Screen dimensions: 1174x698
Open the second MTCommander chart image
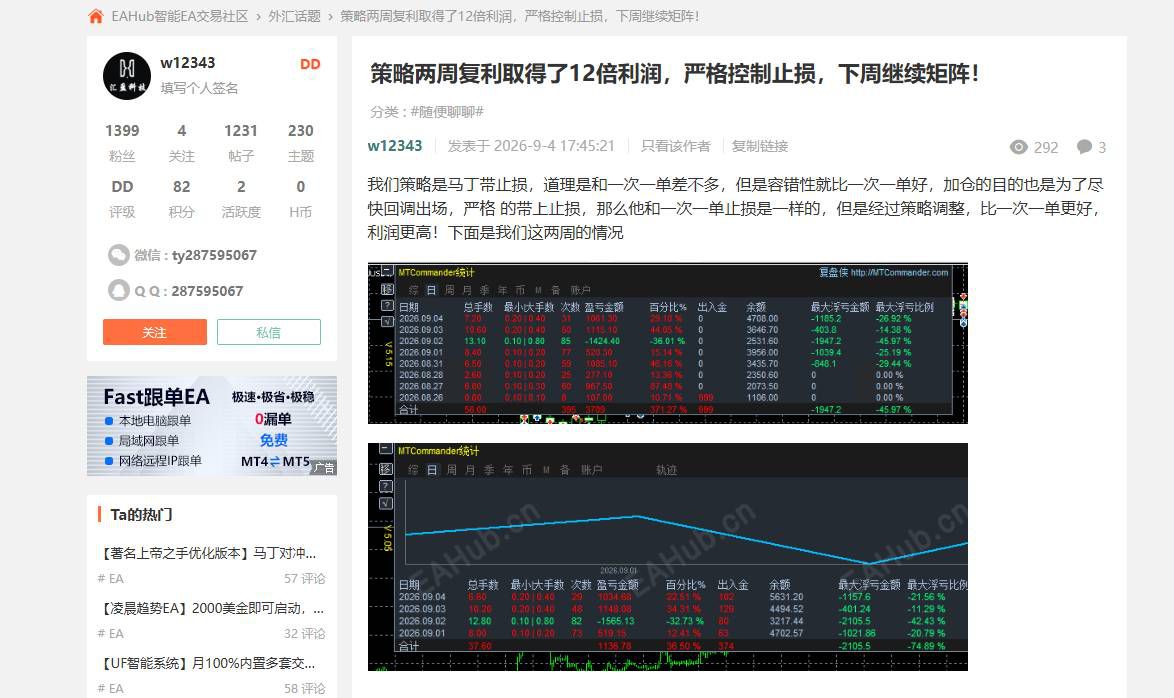668,556
